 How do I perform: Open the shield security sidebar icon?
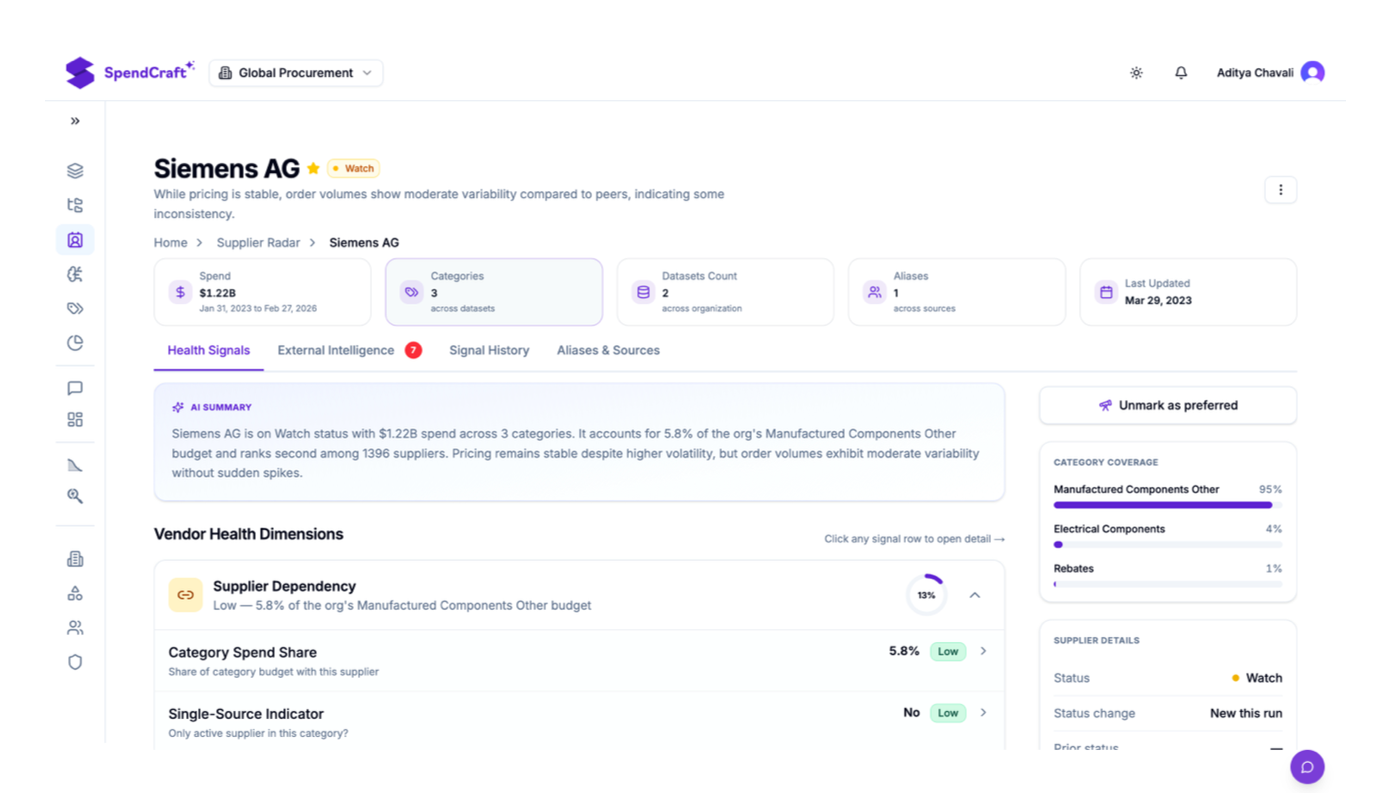click(75, 662)
